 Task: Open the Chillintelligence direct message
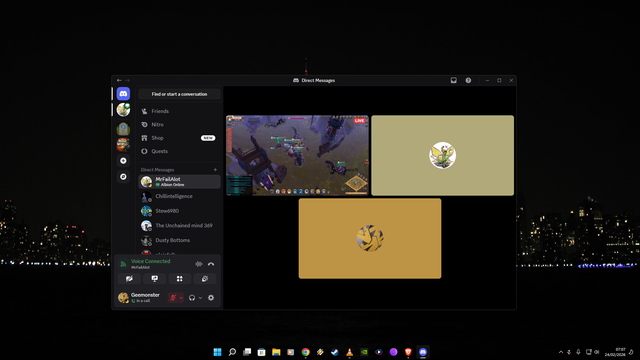[x=179, y=196]
